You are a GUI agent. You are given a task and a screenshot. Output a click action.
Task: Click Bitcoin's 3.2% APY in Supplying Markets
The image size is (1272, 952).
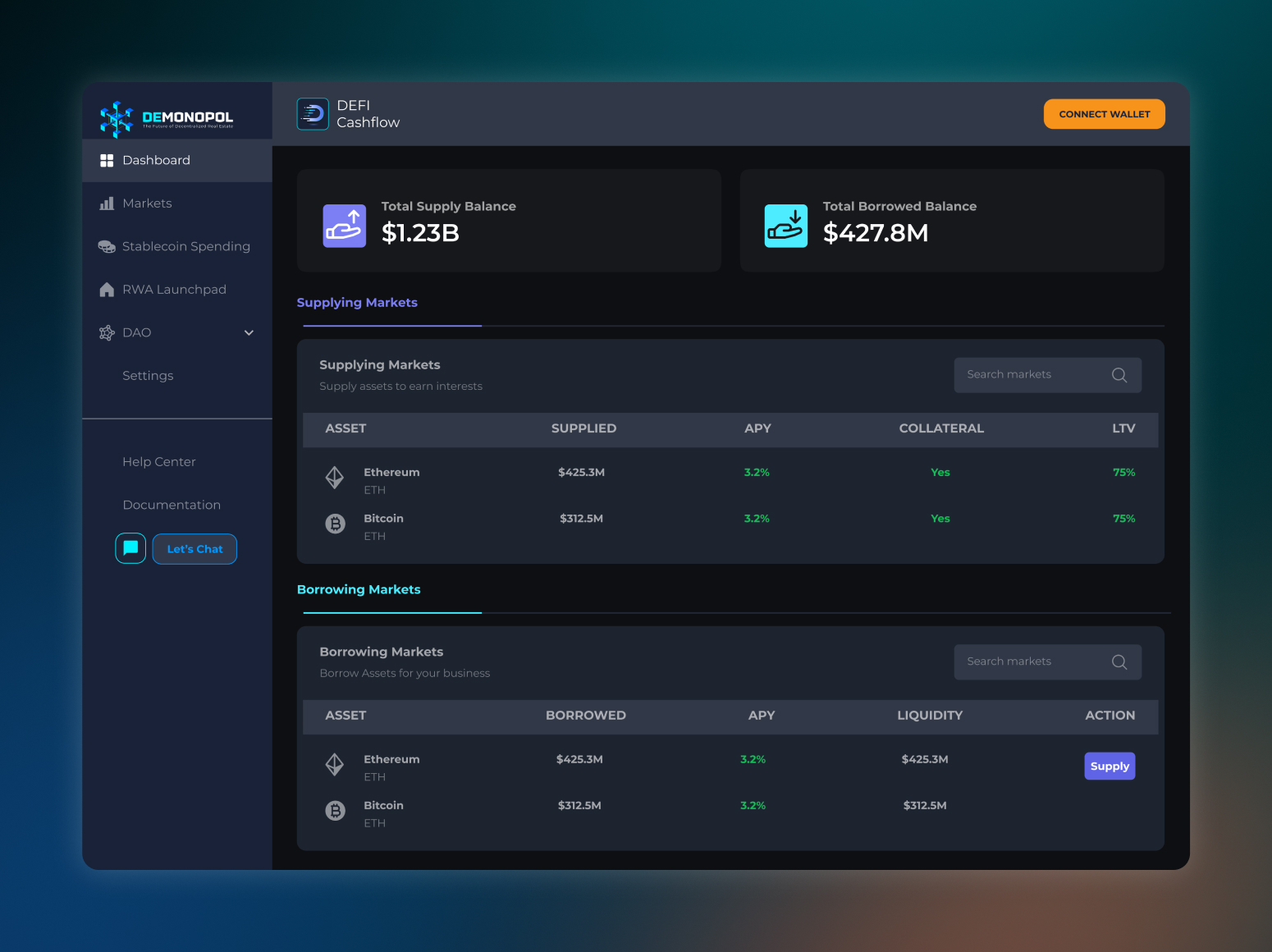(x=757, y=519)
